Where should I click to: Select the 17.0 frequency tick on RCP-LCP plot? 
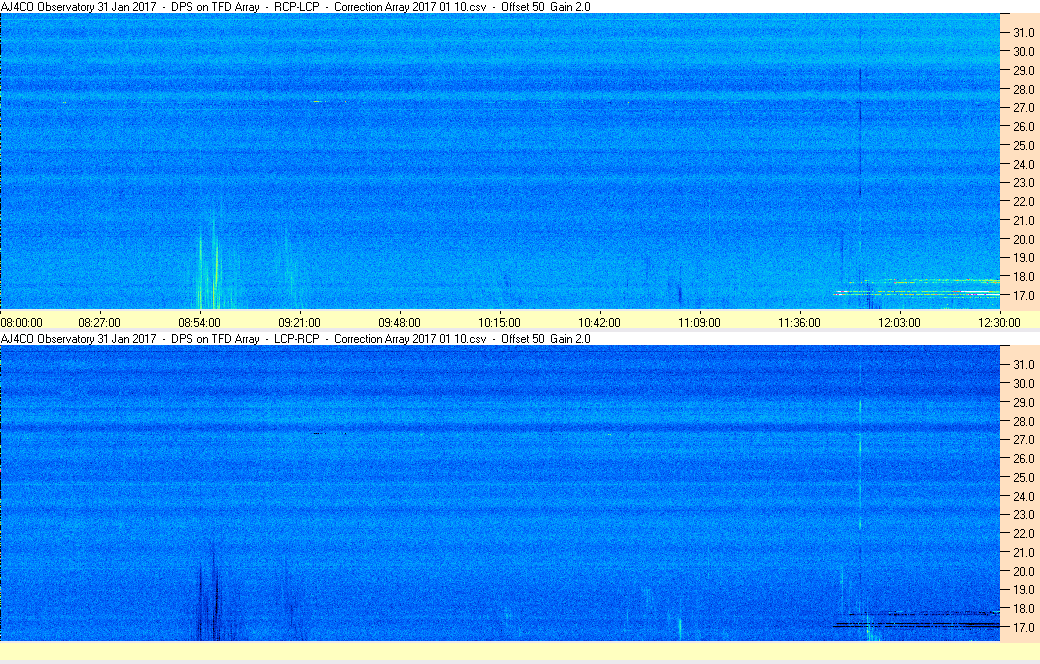(1023, 295)
